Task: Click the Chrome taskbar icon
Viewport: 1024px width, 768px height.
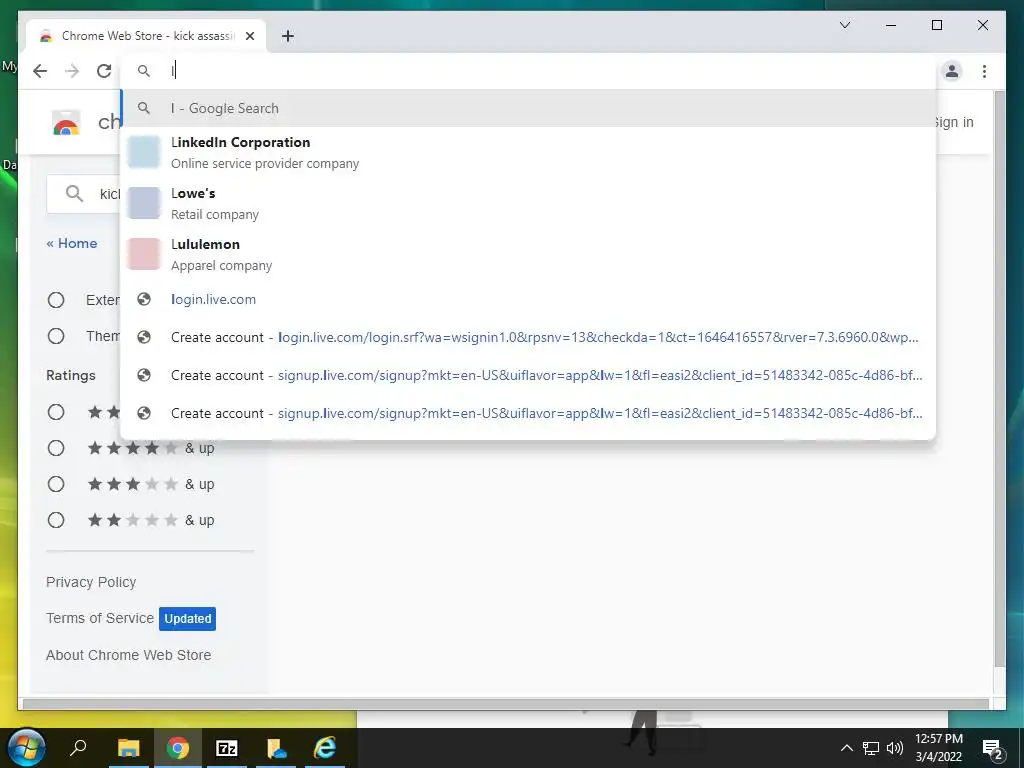Action: click(x=177, y=748)
